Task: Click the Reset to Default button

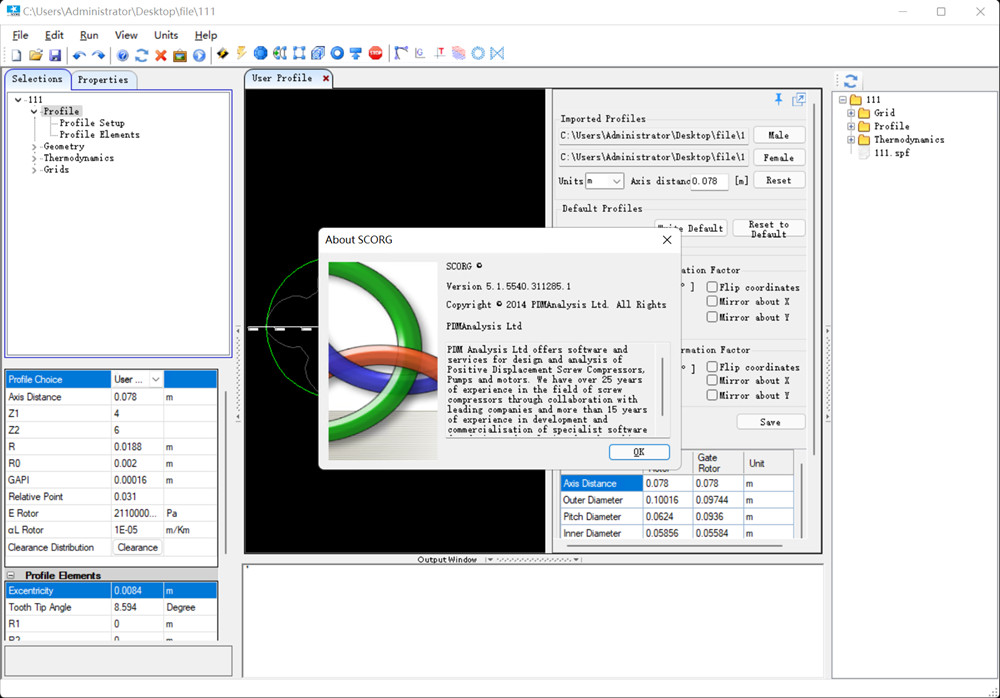Action: pyautogui.click(x=768, y=228)
